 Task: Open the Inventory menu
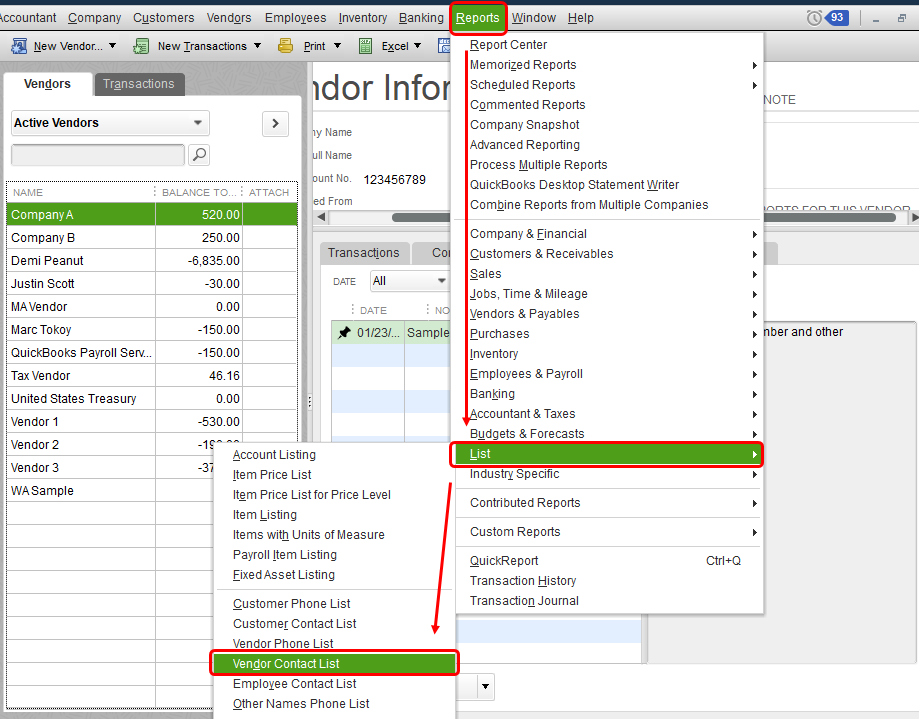pos(363,18)
